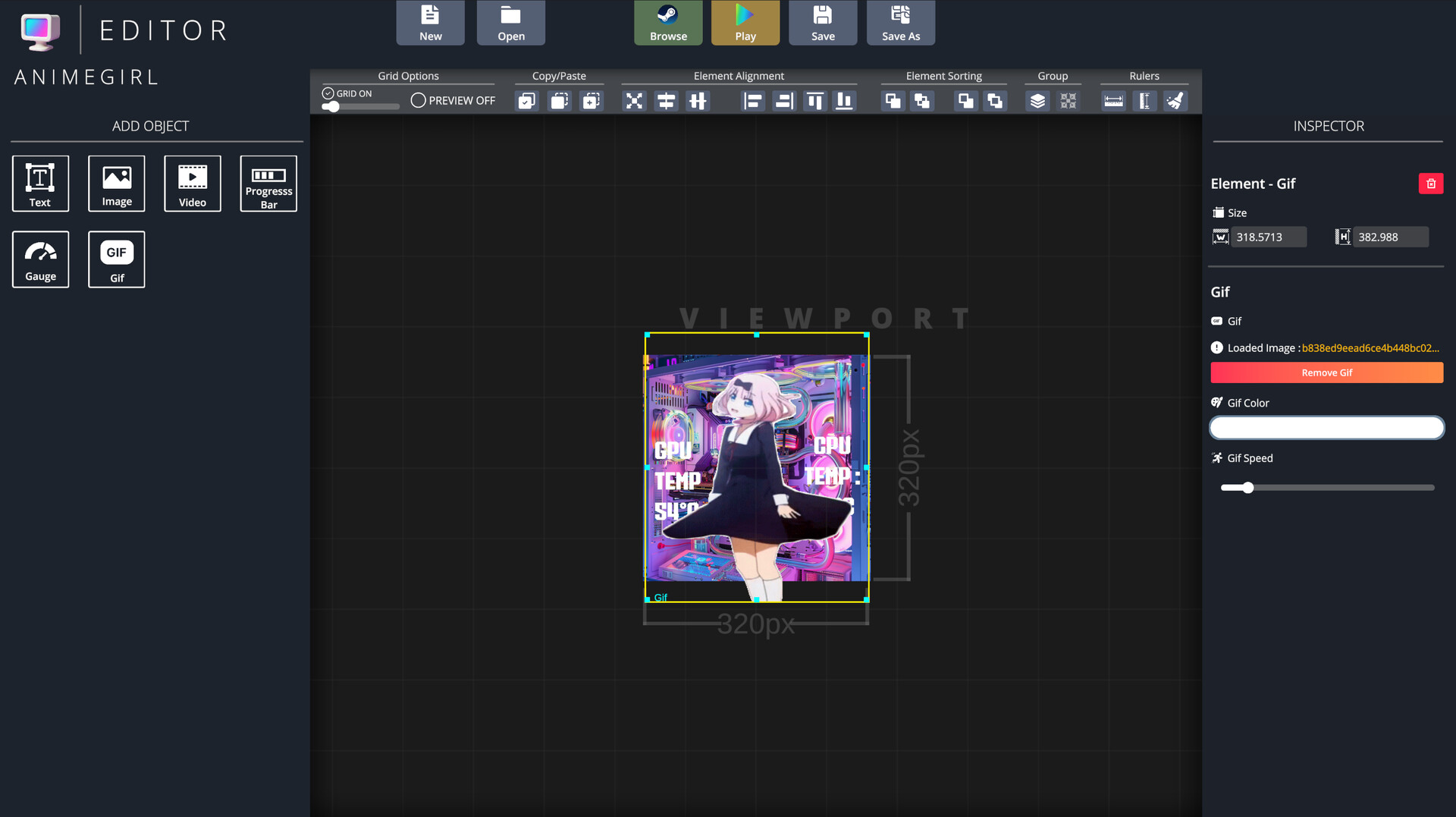The width and height of the screenshot is (1456, 817).
Task: Align element to the left
Action: (752, 101)
